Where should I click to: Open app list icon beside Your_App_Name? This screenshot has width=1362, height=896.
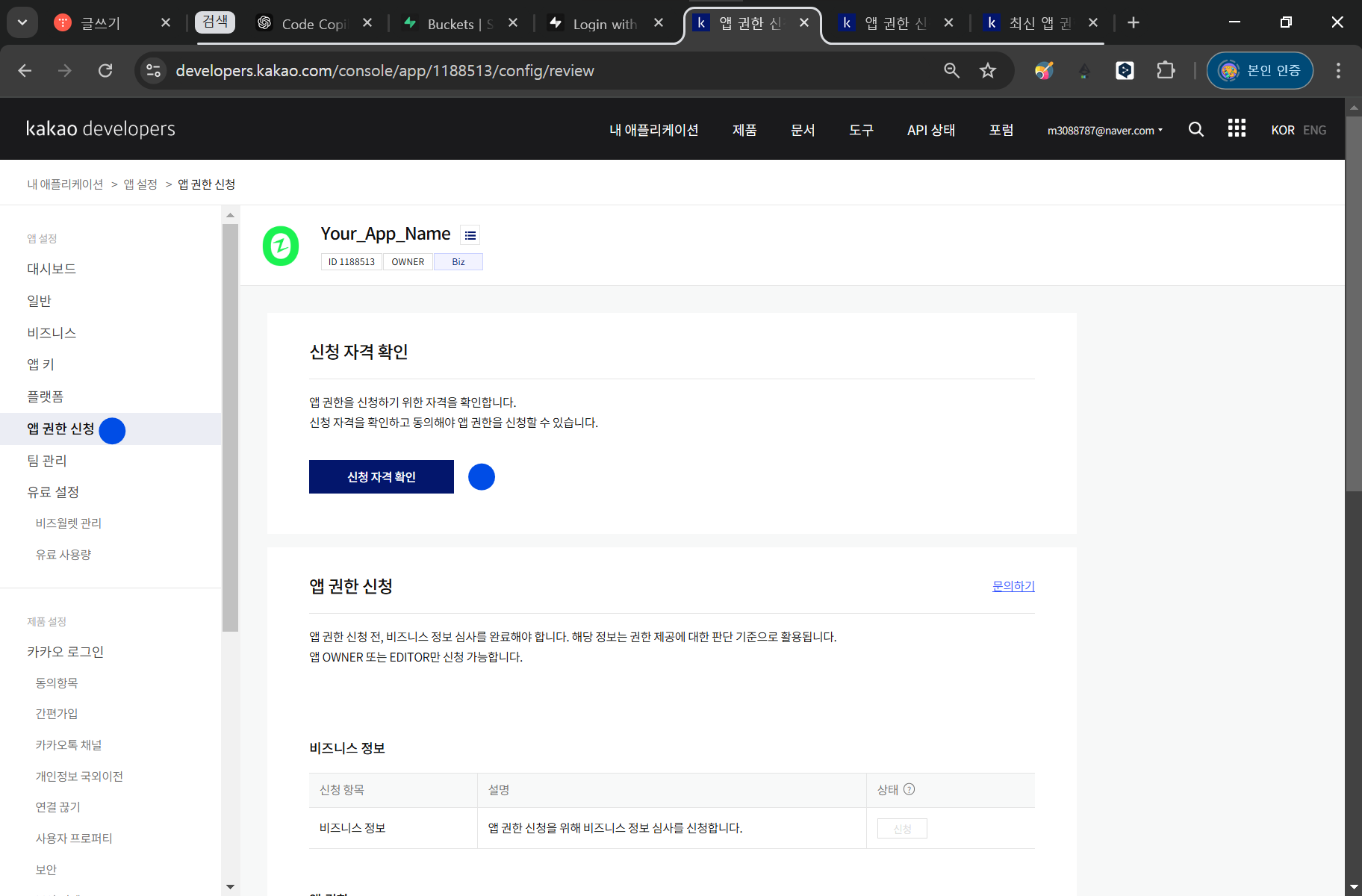470,235
